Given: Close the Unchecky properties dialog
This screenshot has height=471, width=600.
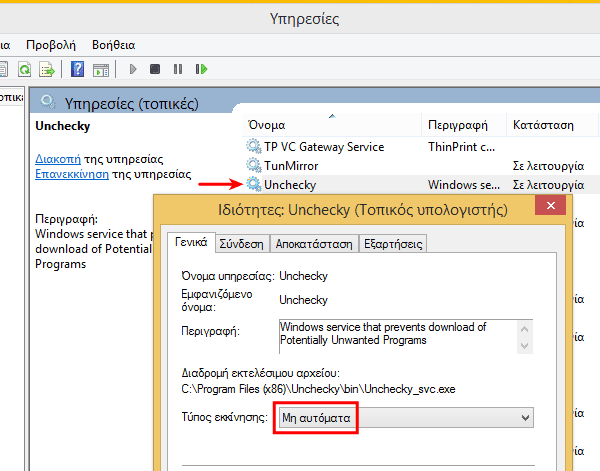Looking at the screenshot, I should 551,205.
